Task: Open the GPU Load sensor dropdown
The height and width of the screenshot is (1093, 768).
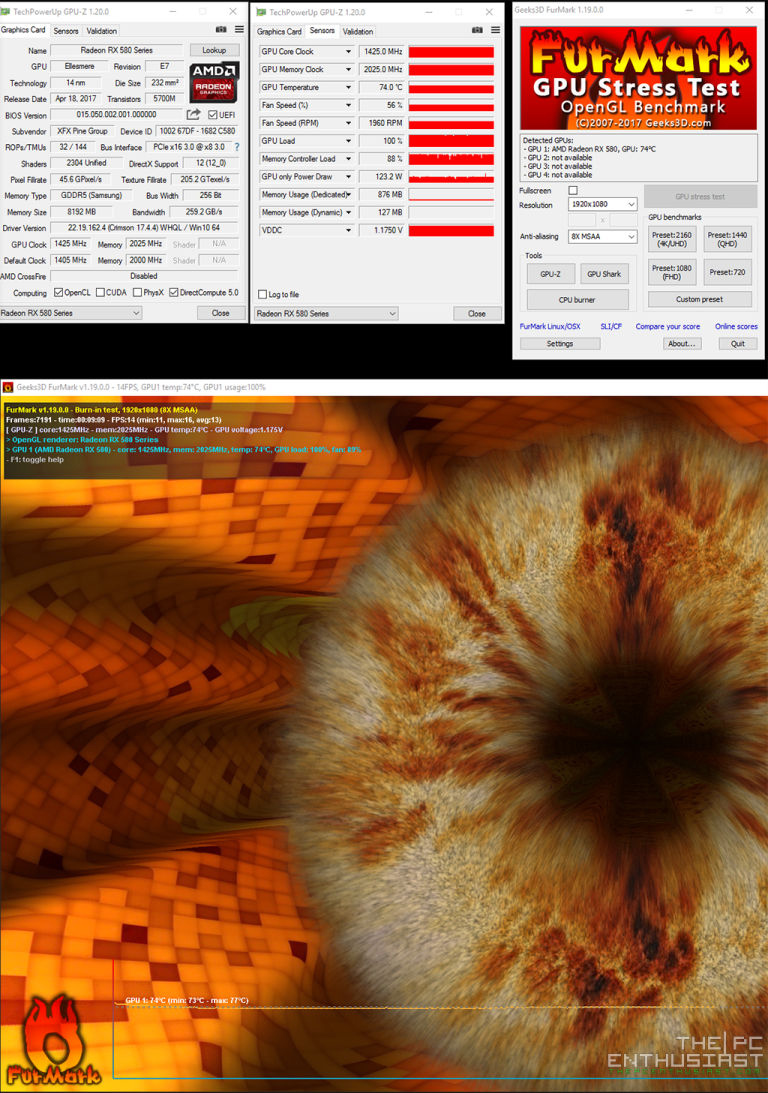Action: pos(348,141)
